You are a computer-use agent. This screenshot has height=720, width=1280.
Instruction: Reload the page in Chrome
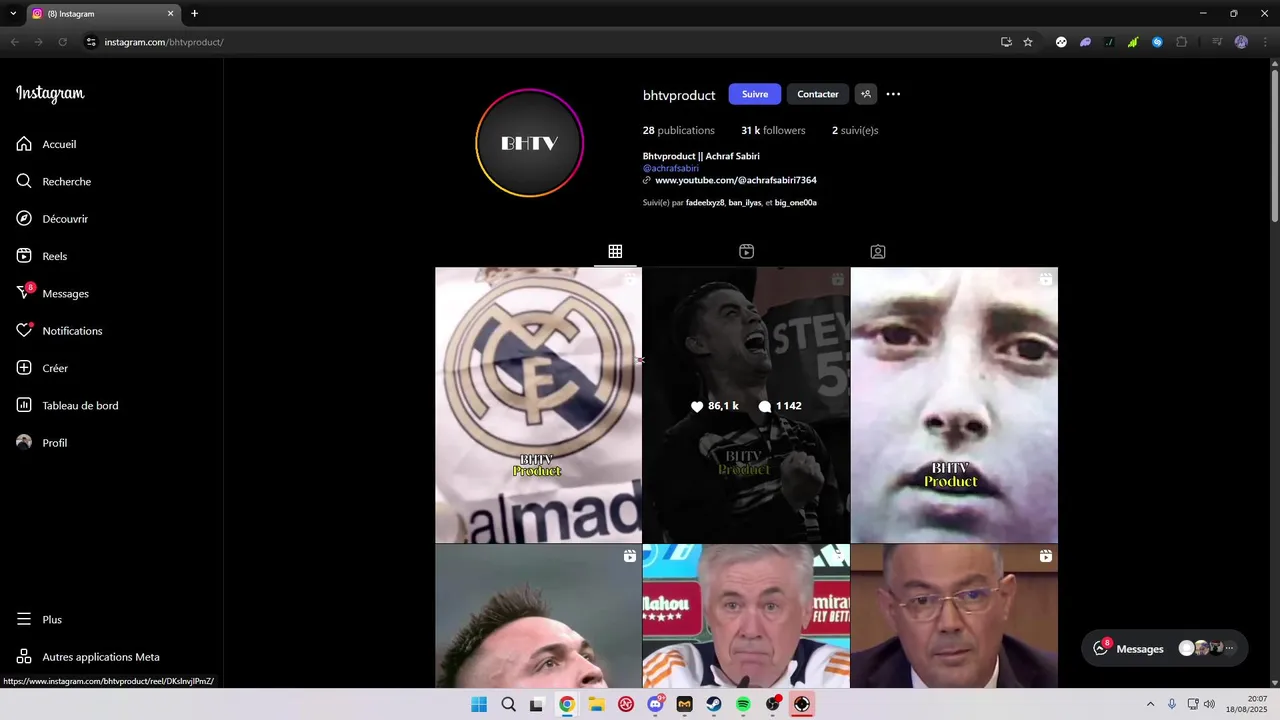(x=62, y=42)
